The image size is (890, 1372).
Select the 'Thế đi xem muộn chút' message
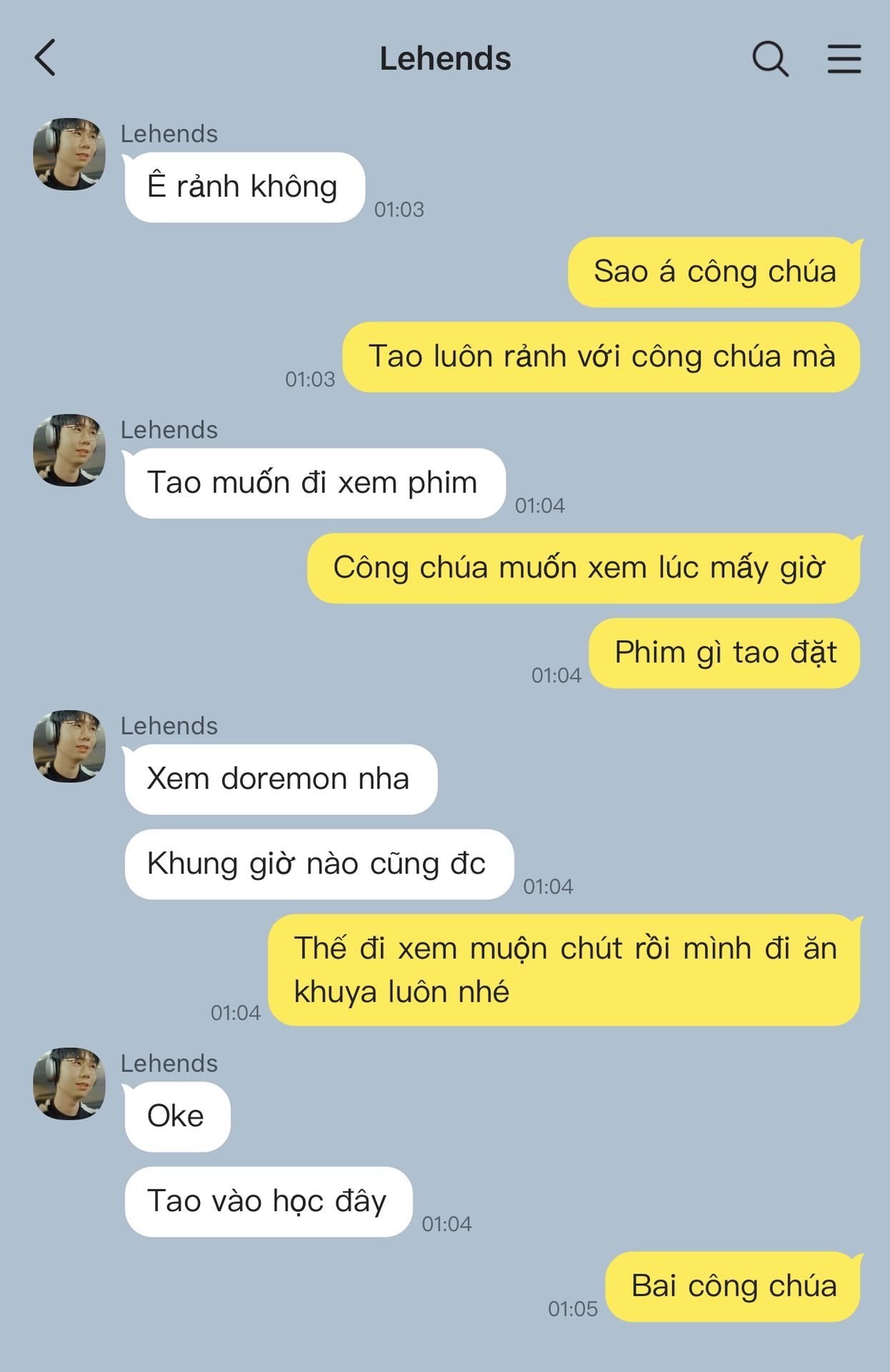(564, 970)
